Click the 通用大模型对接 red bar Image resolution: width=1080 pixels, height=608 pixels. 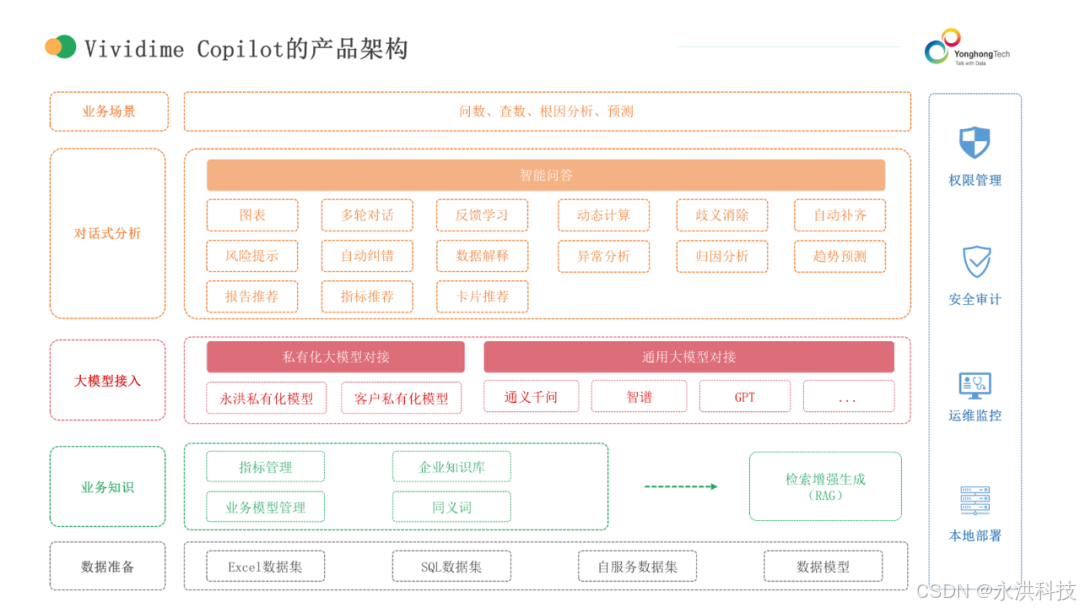689,357
